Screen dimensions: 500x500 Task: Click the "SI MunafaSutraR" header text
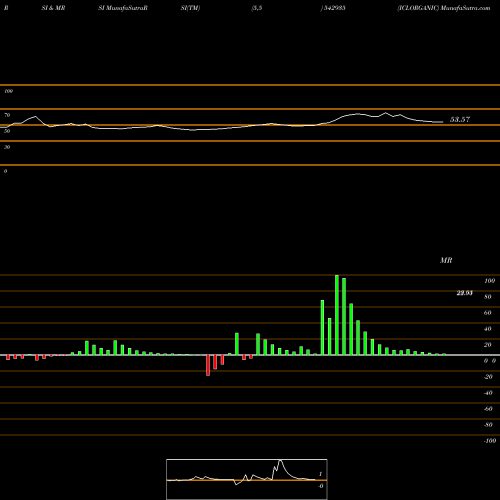click(123, 8)
